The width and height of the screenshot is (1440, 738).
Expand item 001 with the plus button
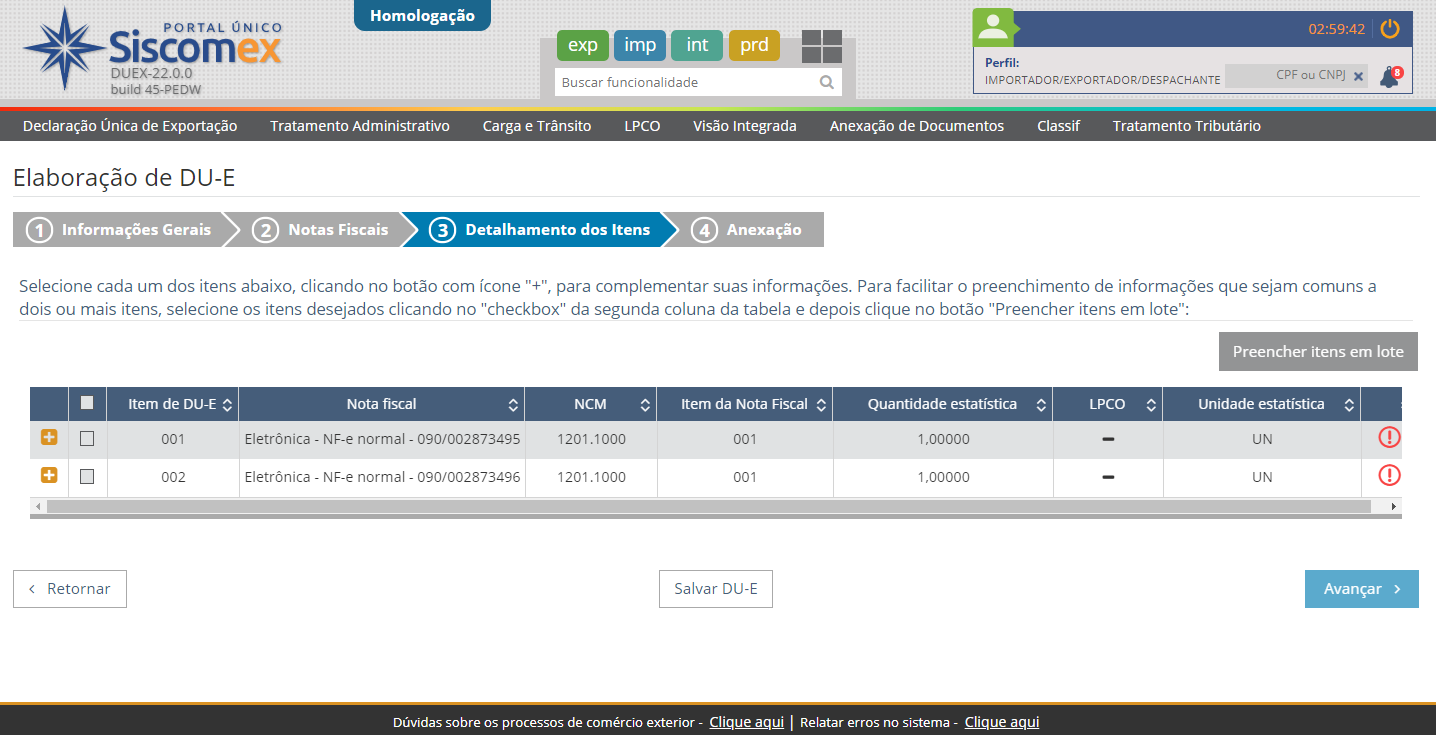coord(48,437)
